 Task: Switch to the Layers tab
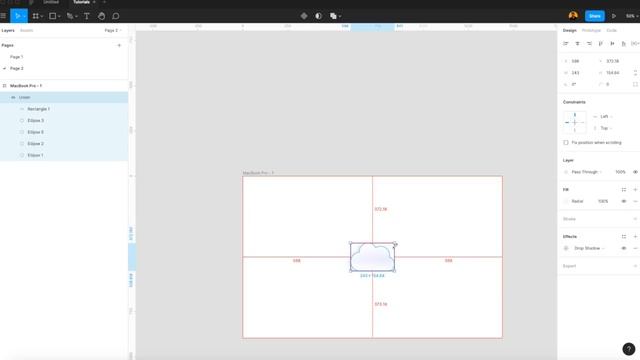8,30
